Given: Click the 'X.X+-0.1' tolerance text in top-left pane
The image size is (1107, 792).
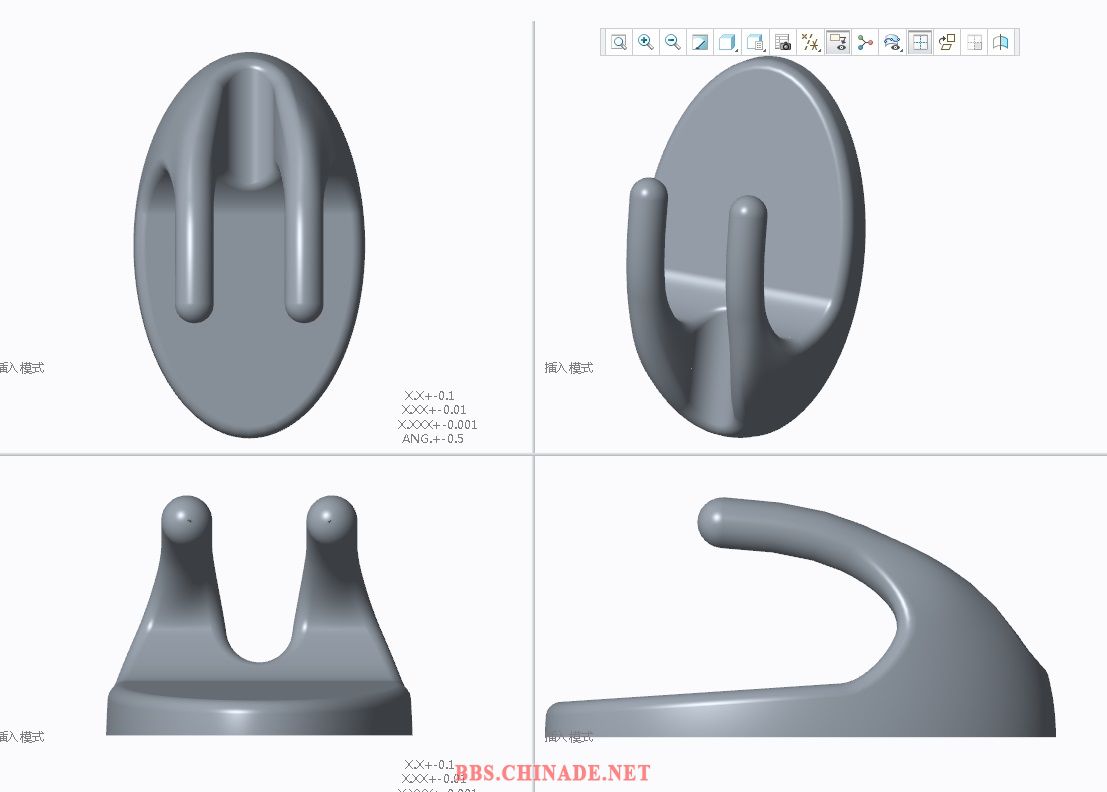Looking at the screenshot, I should (x=429, y=395).
